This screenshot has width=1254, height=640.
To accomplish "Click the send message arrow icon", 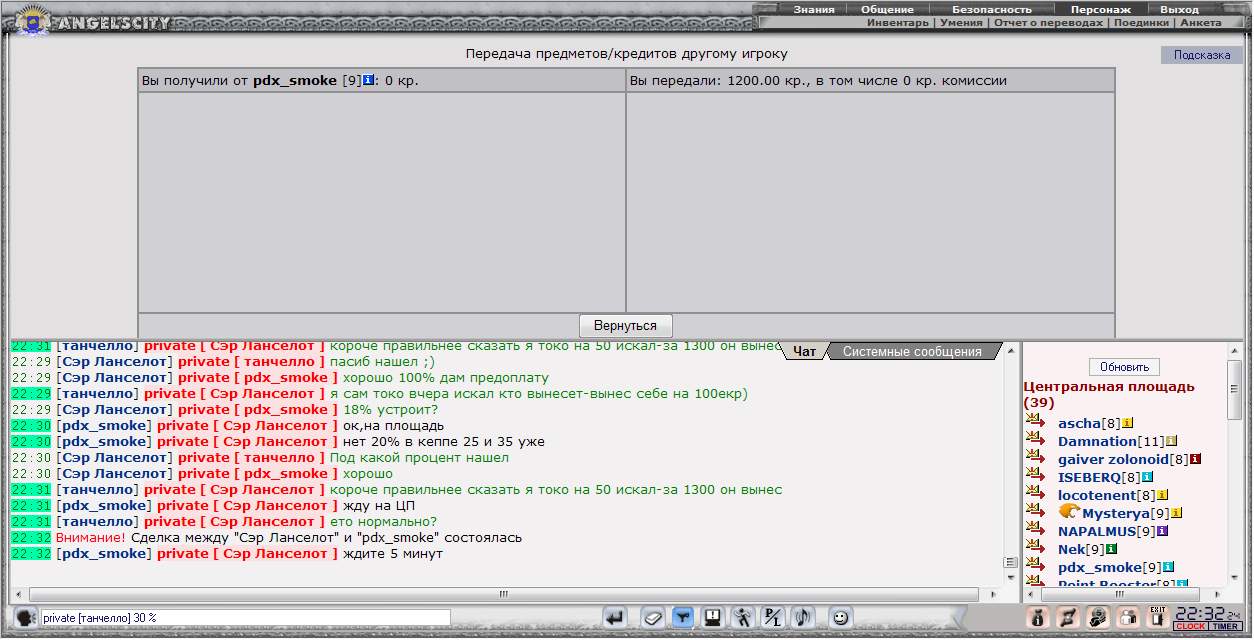I will (616, 618).
